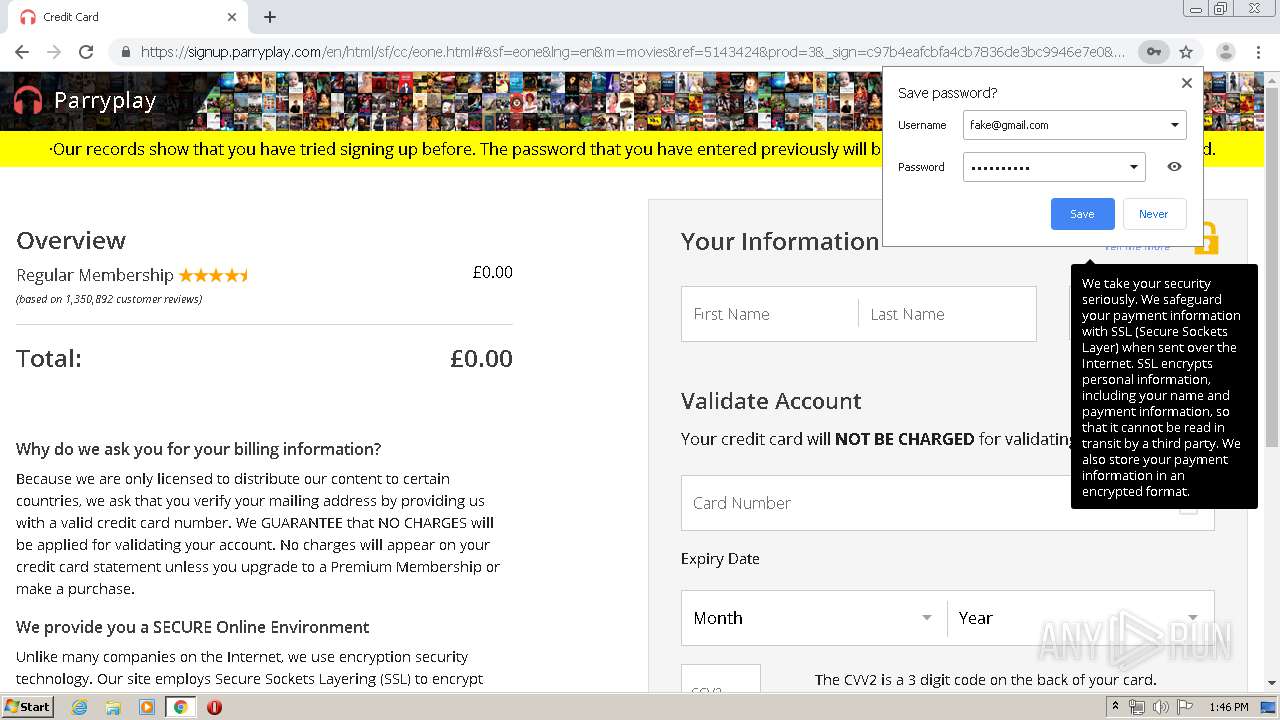Click Never in the password prompt
The image size is (1280, 720).
[x=1153, y=214]
